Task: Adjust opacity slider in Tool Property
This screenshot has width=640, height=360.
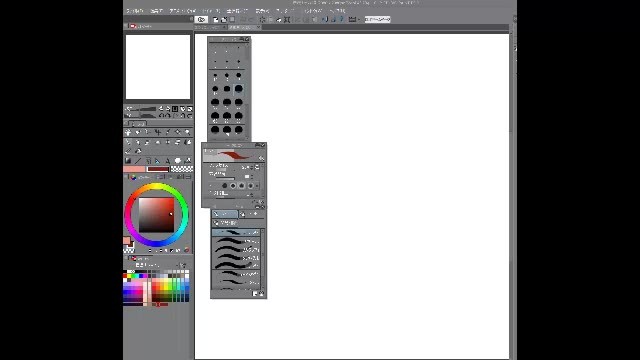Action: tap(225, 178)
